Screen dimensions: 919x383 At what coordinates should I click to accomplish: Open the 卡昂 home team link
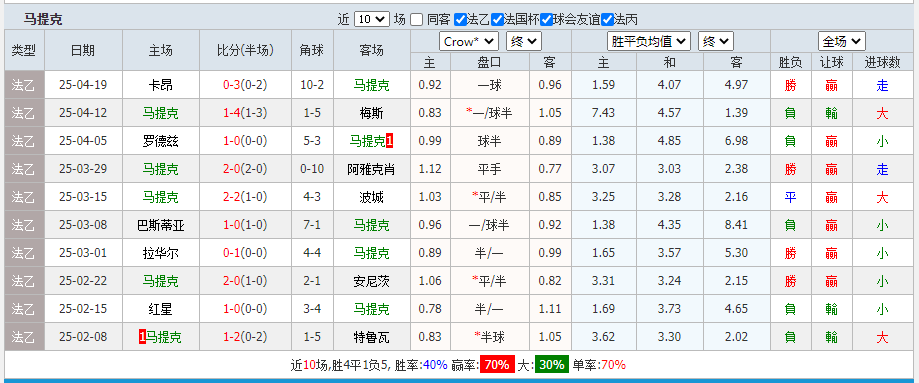coord(161,85)
